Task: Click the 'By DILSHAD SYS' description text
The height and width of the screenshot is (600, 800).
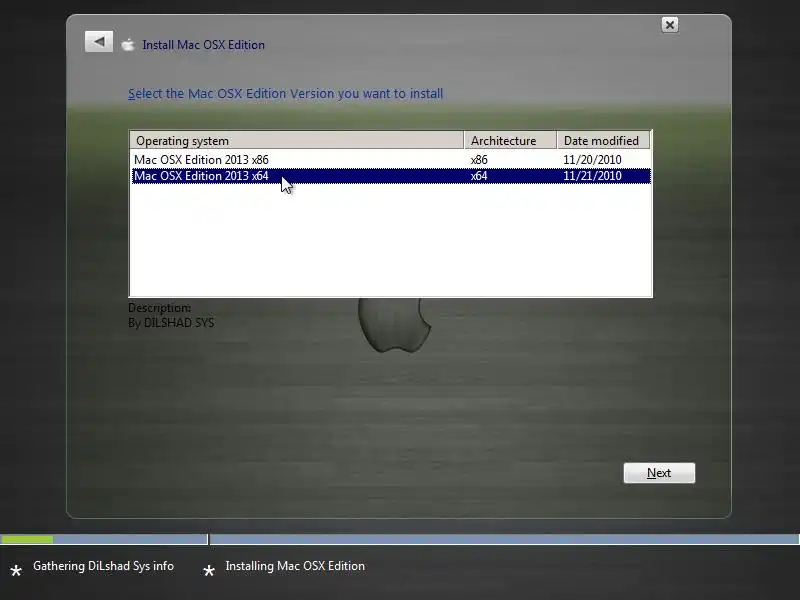Action: point(171,323)
